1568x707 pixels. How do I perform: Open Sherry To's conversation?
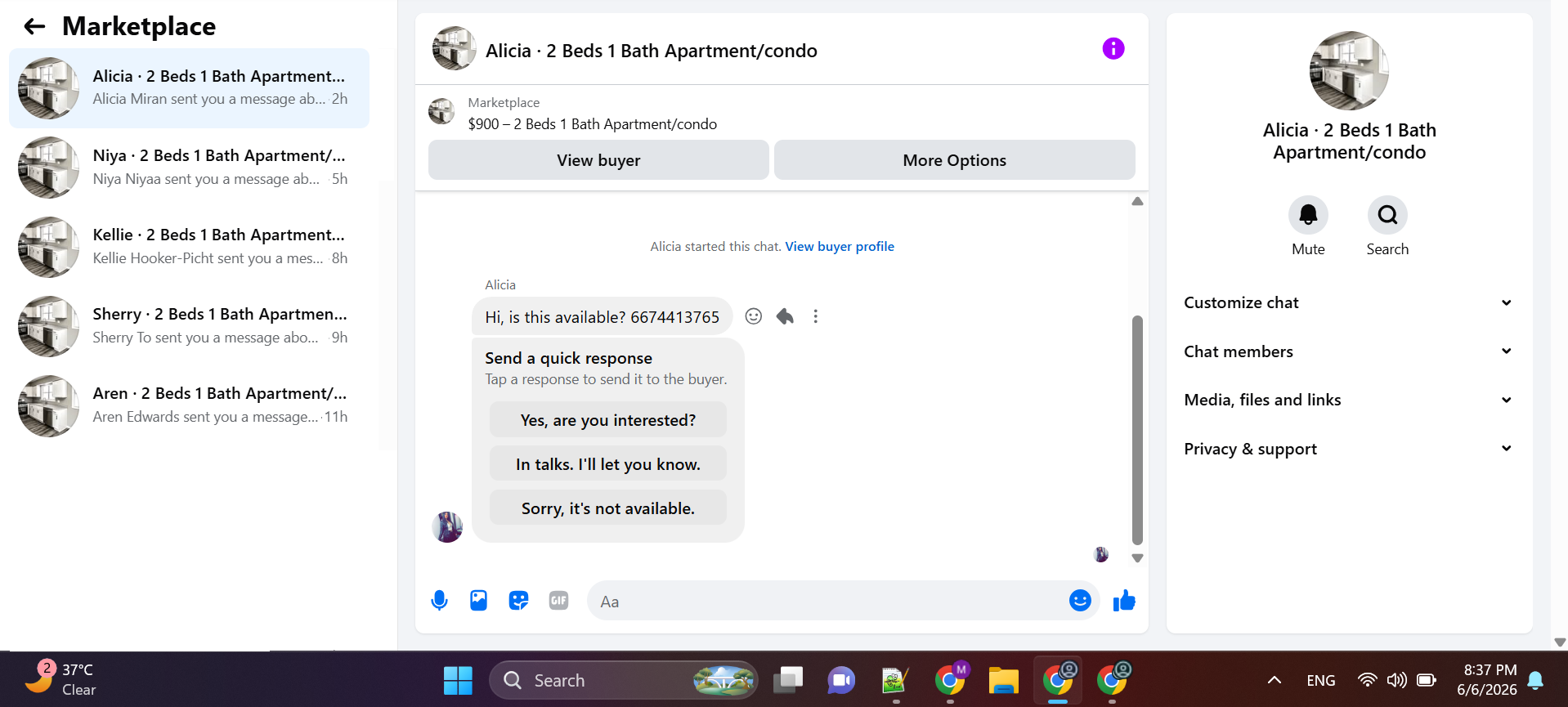189,326
